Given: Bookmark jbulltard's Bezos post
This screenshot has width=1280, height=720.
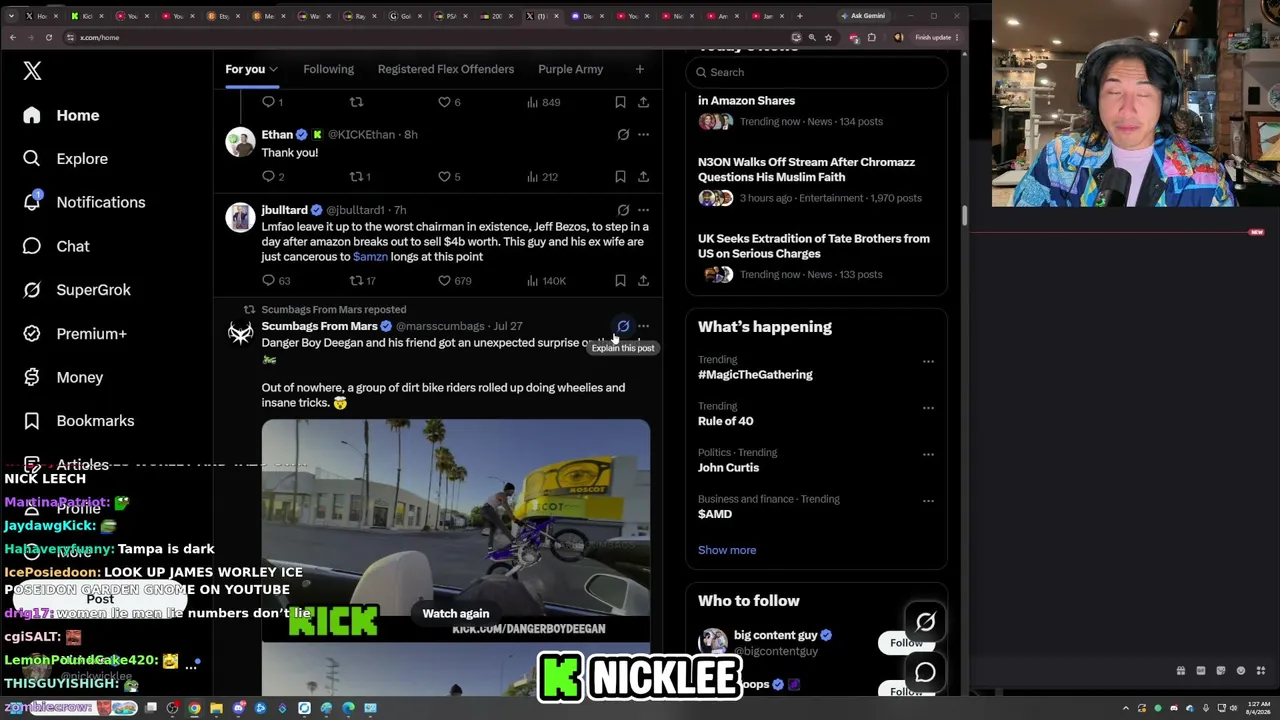Looking at the screenshot, I should pyautogui.click(x=620, y=281).
